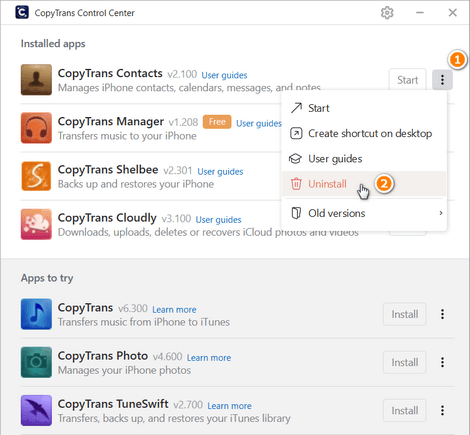Click the CopyTrans Photo camera icon

36,362
